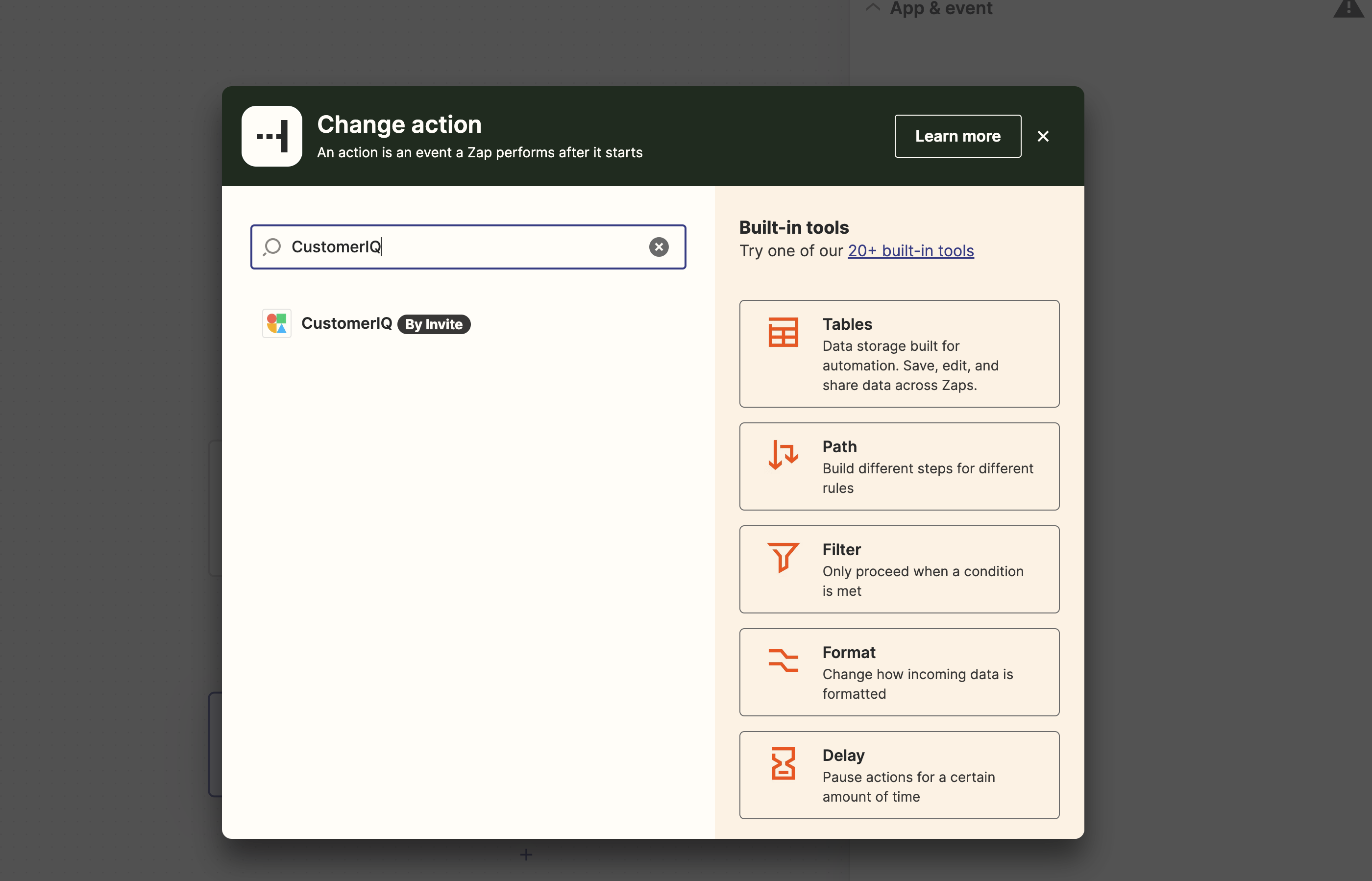Click the plus add-step button below
Image resolution: width=1372 pixels, height=881 pixels.
point(526,855)
